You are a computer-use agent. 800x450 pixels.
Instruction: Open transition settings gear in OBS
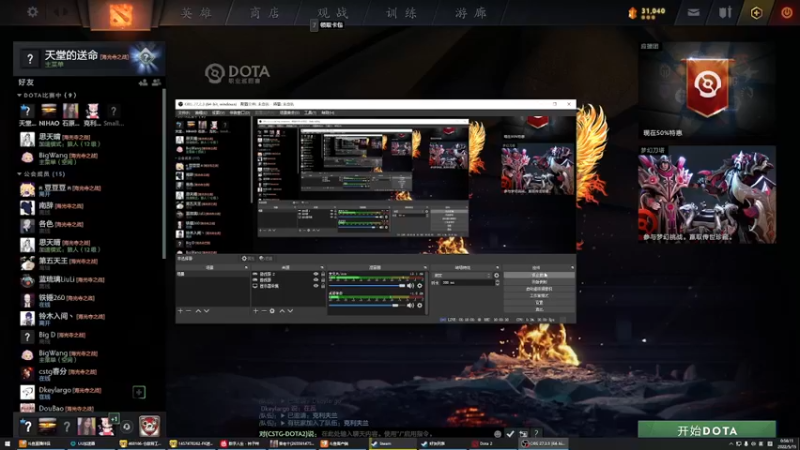pyautogui.click(x=496, y=276)
